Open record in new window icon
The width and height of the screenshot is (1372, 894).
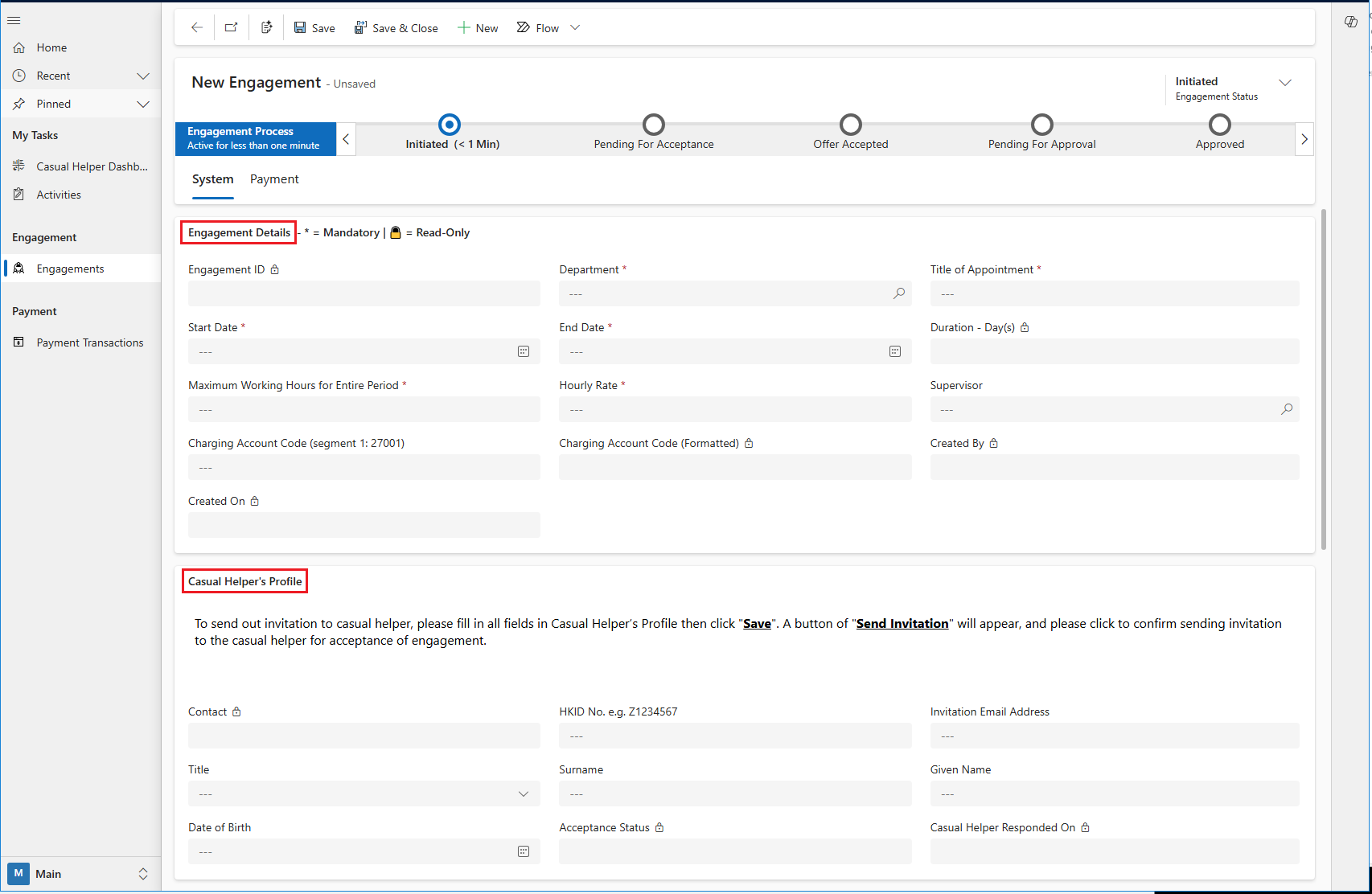[232, 27]
